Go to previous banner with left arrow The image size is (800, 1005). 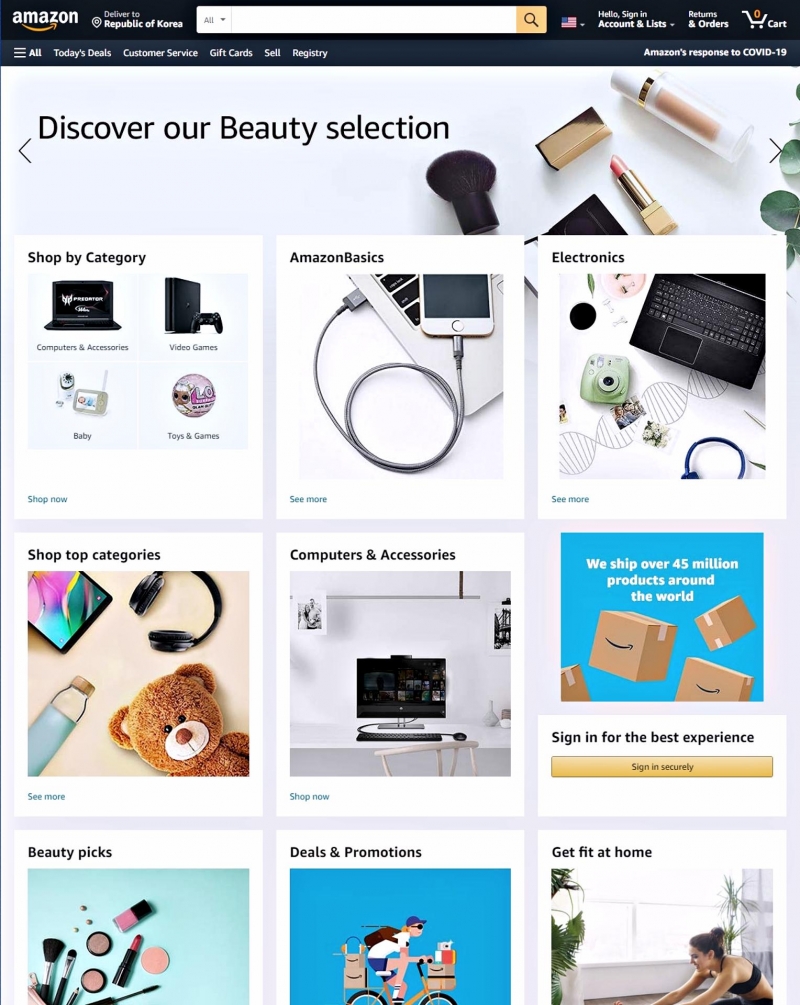click(25, 151)
